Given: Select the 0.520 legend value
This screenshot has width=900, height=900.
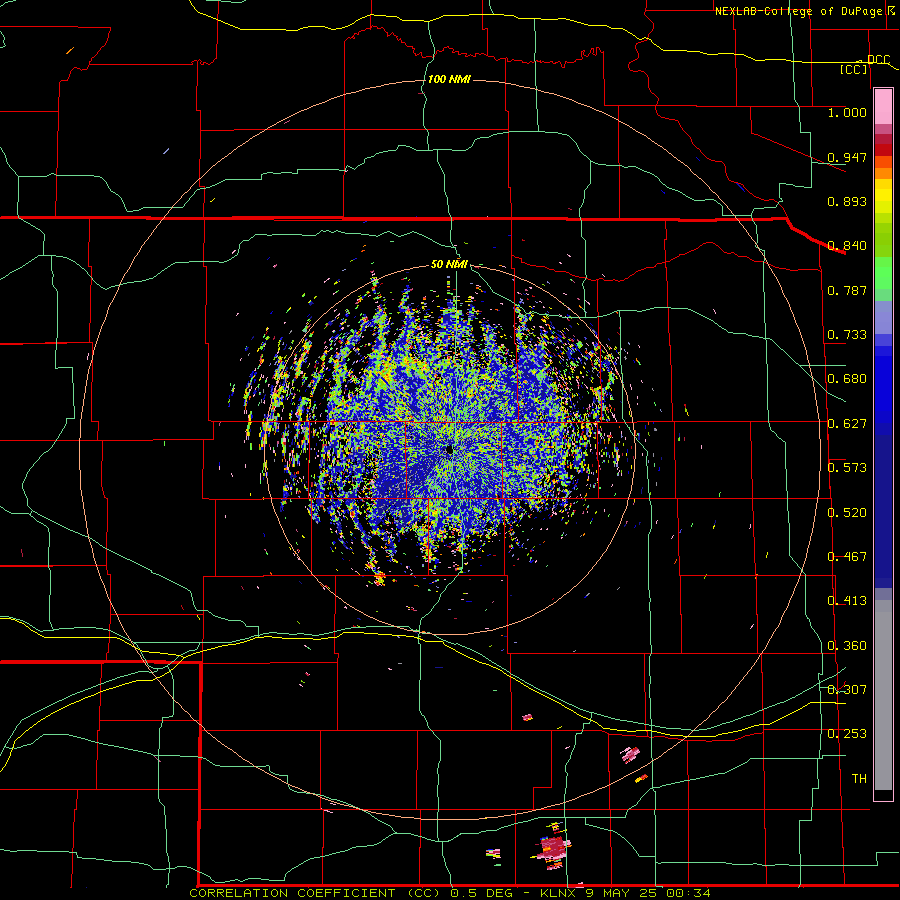Looking at the screenshot, I should pyautogui.click(x=847, y=513).
